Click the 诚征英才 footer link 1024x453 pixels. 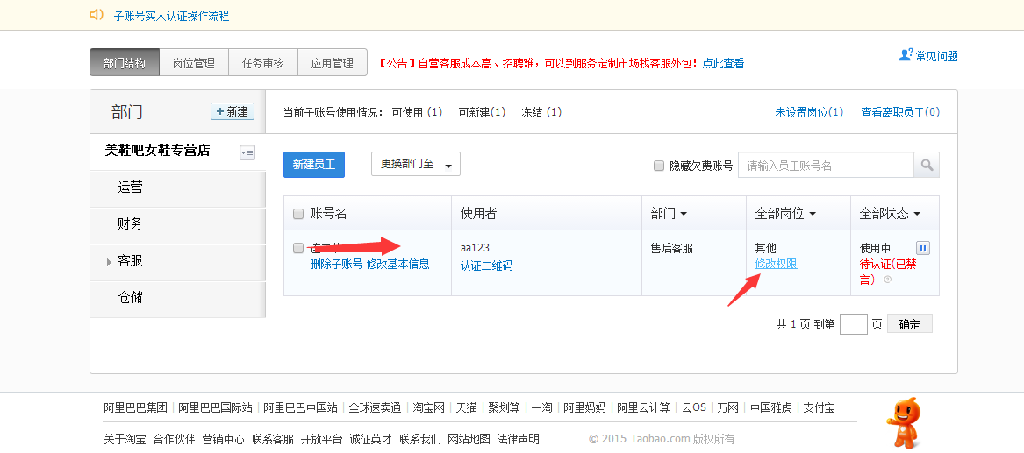[x=371, y=439]
